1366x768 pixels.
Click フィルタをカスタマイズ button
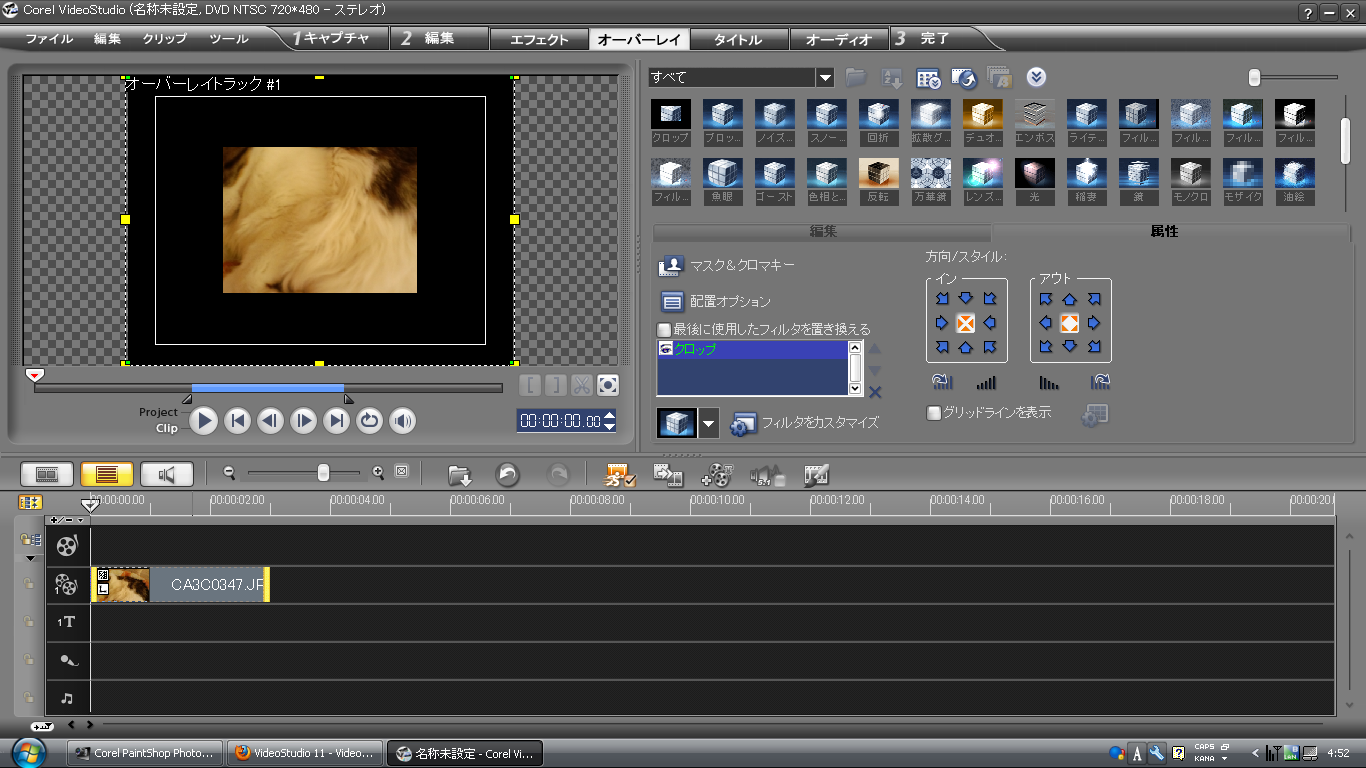pos(806,423)
